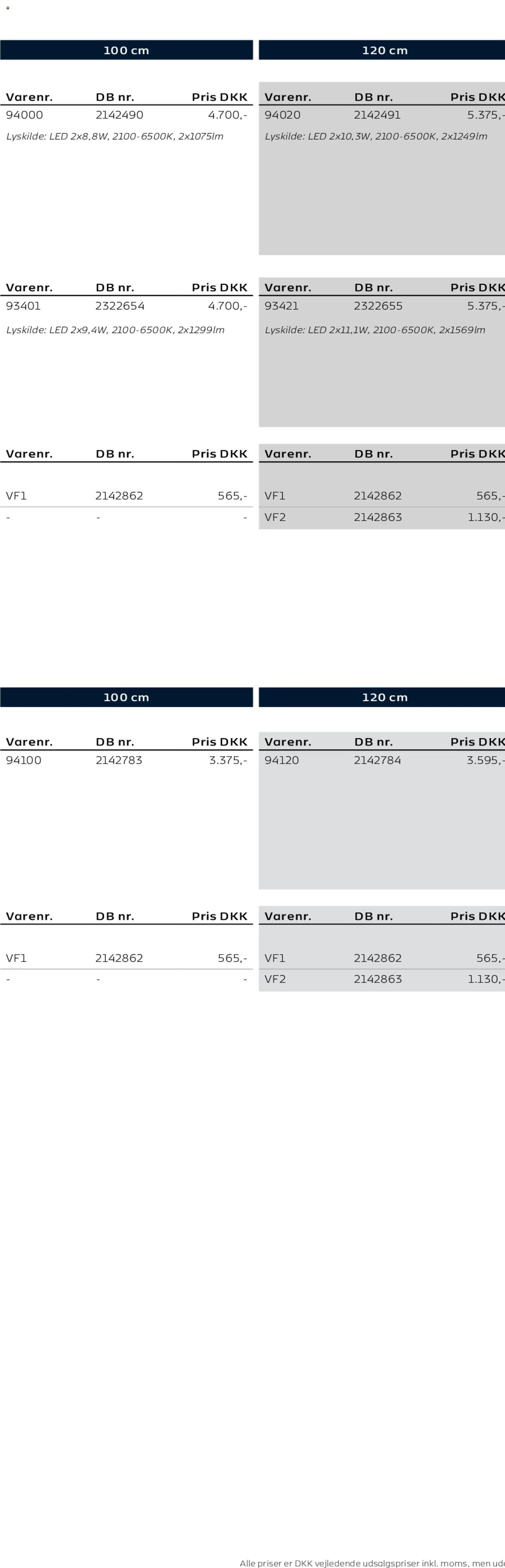The image size is (505, 1568).
Task: Click item number 94000
Action: pyautogui.click(x=24, y=115)
